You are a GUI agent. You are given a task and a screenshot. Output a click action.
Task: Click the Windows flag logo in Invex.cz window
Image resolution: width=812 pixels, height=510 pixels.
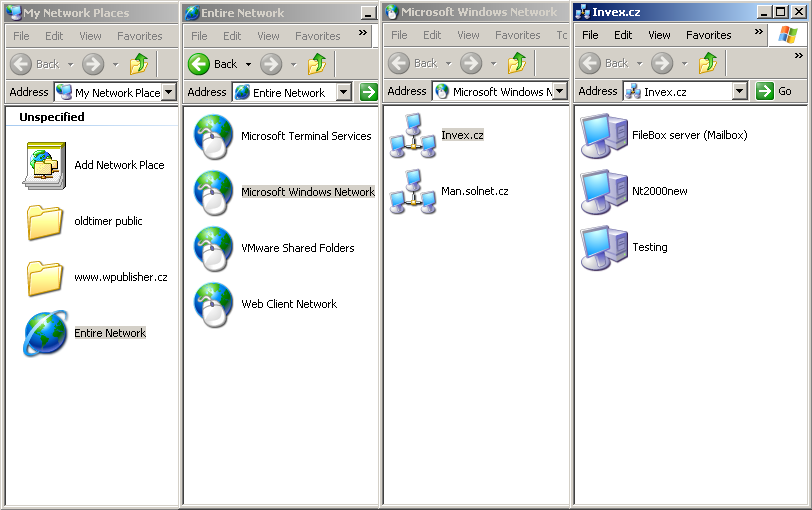click(x=788, y=35)
